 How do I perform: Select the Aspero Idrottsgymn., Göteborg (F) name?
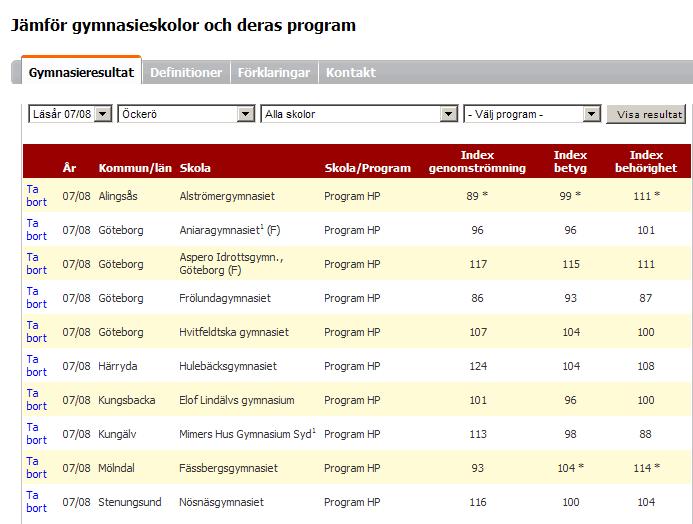(x=231, y=264)
